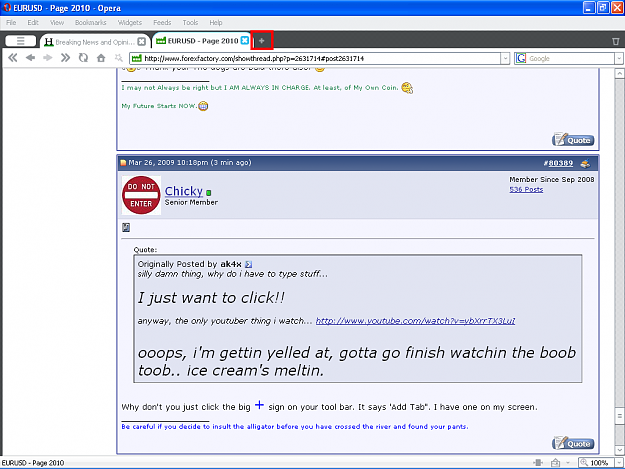This screenshot has height=469, width=625.
Task: Open the Help menu
Action: pyautogui.click(x=216, y=22)
